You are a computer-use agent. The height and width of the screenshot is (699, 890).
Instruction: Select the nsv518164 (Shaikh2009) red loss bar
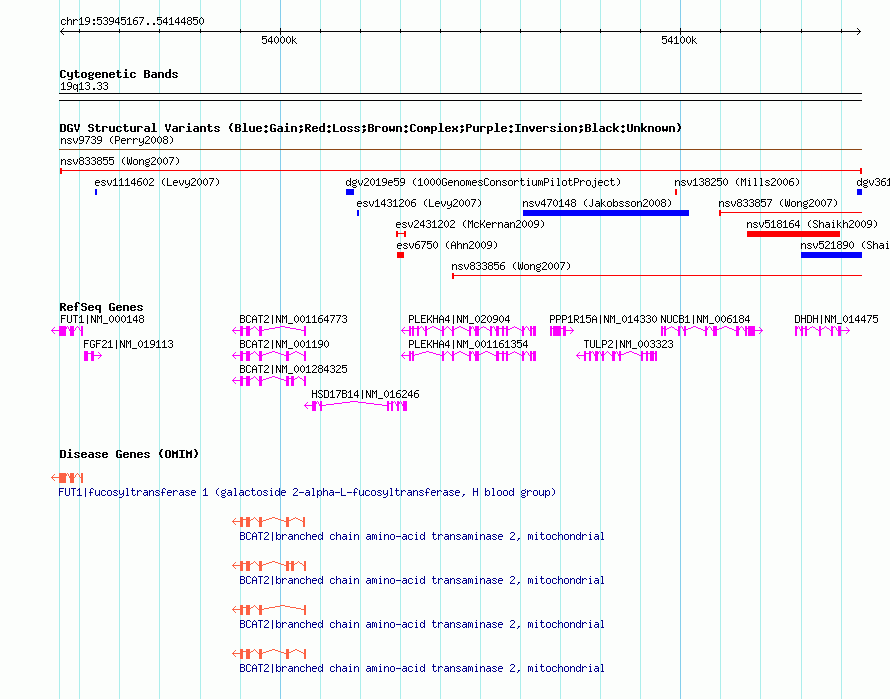point(793,234)
